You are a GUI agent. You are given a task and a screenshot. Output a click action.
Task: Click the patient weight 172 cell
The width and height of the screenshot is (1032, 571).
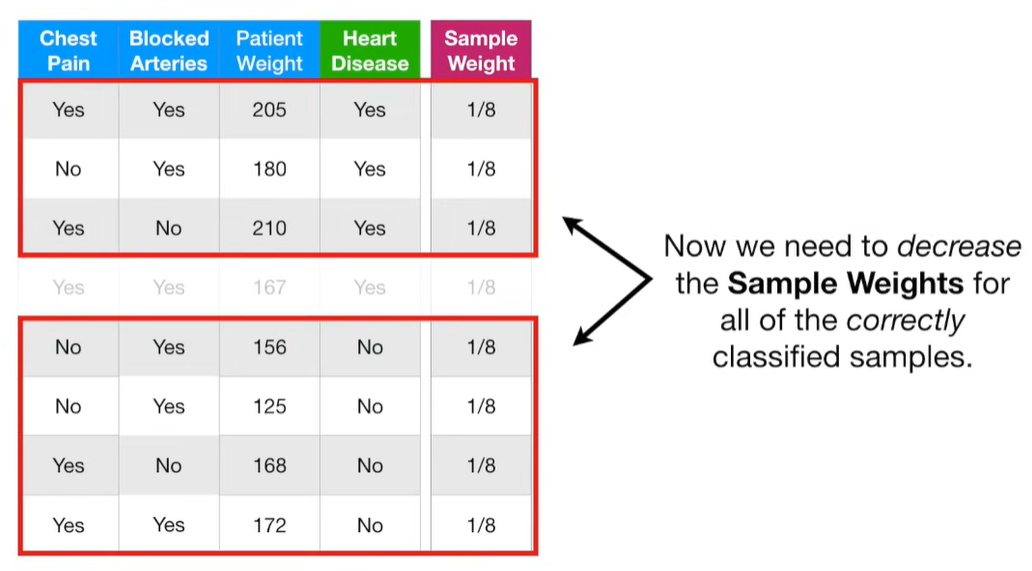(269, 525)
